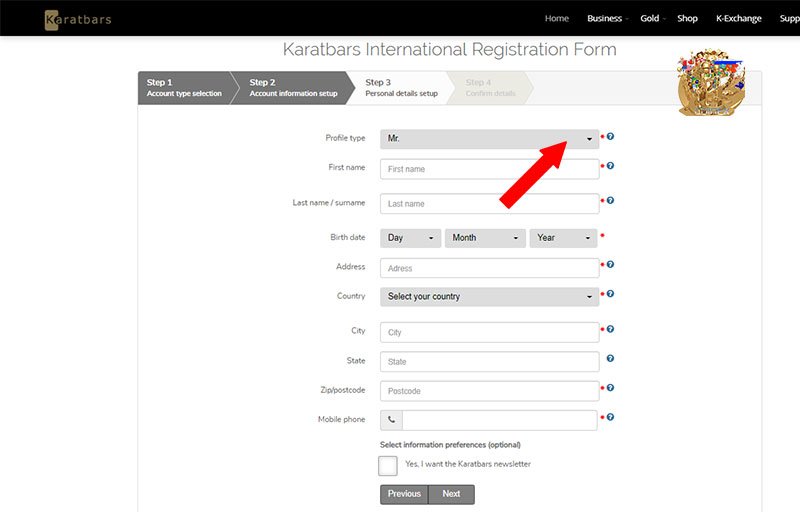
Task: Go to Home in the top navigation
Action: [557, 18]
